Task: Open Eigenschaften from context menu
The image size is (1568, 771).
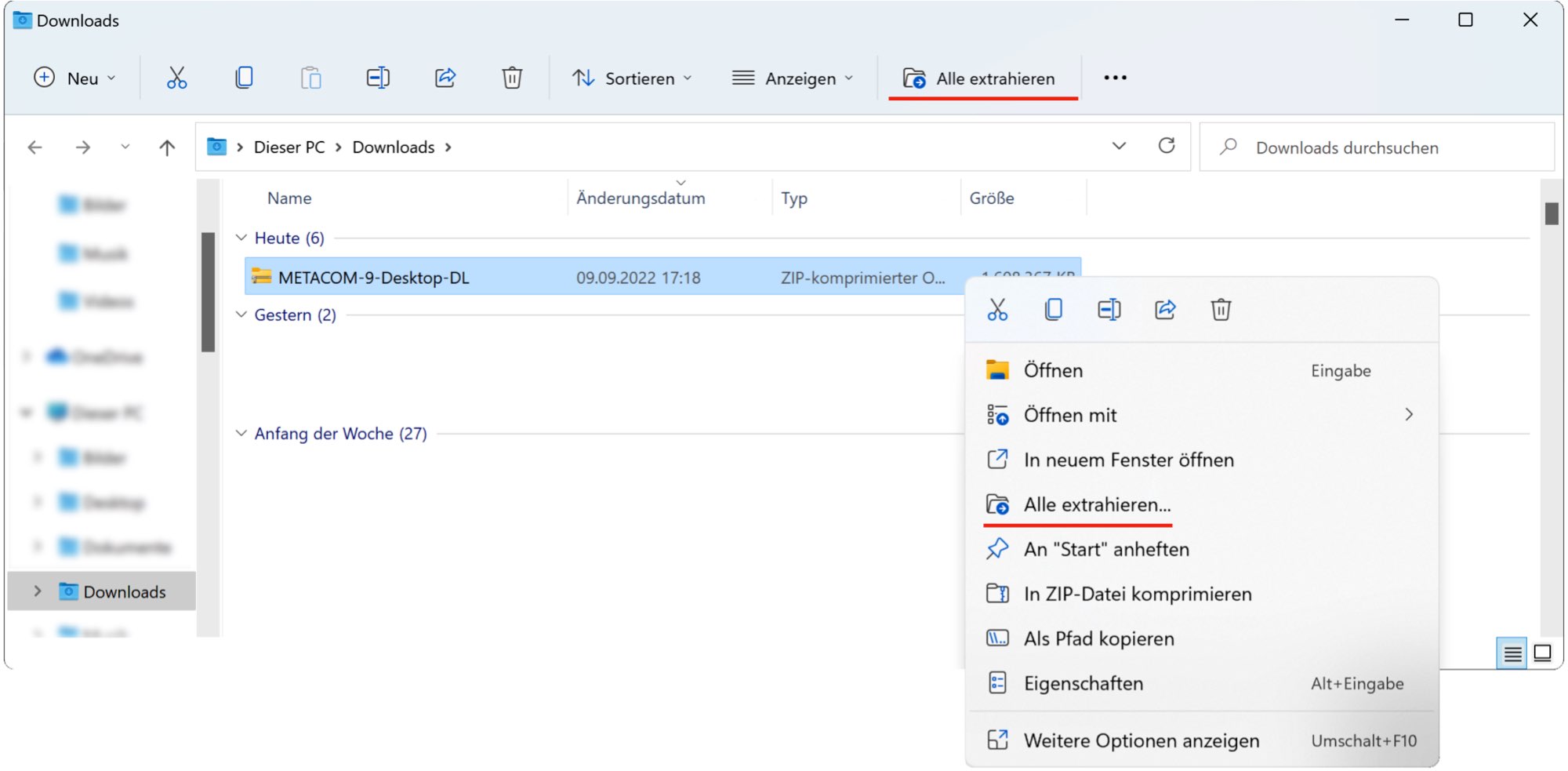Action: [1201, 683]
